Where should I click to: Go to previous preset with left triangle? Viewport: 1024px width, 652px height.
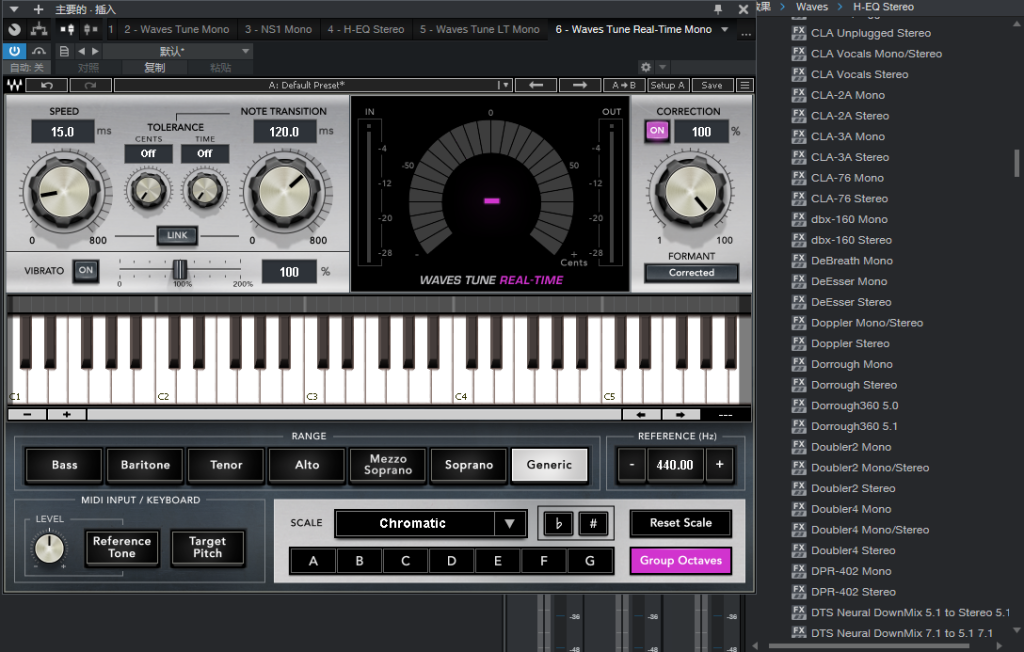pos(81,51)
